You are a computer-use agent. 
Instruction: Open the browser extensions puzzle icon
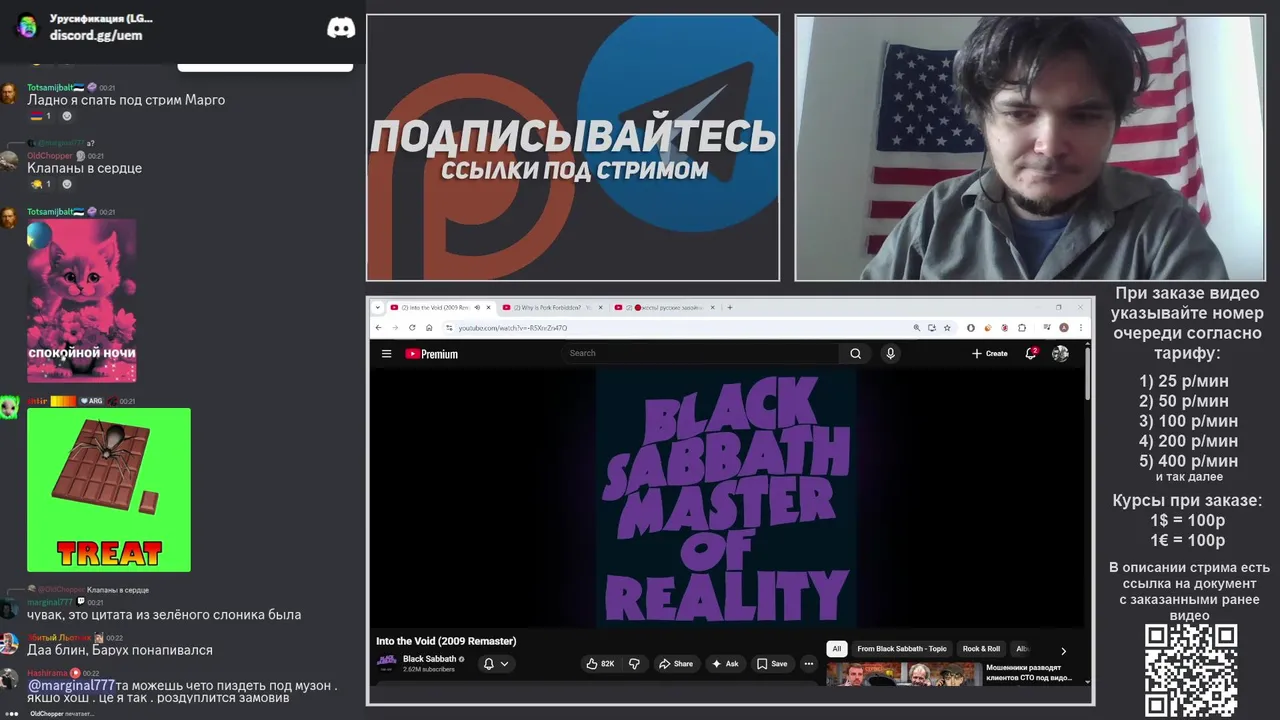[1022, 328]
